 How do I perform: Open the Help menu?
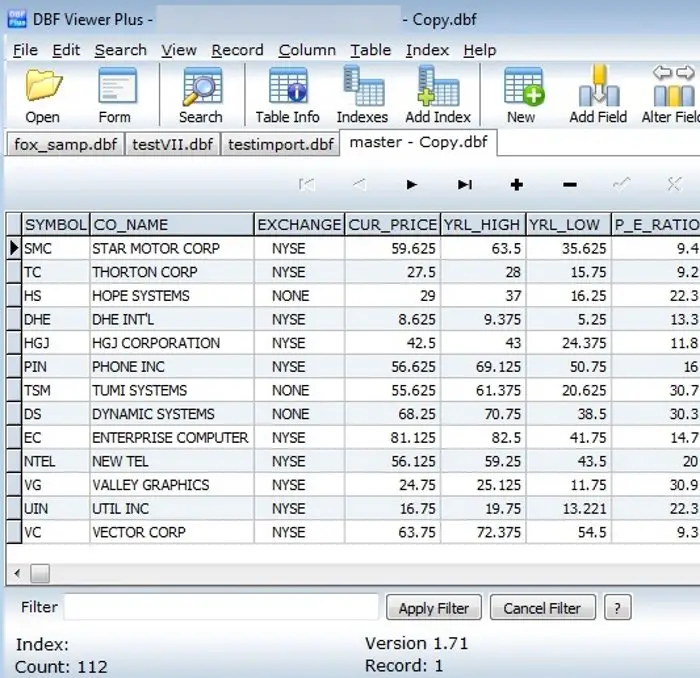pos(480,50)
